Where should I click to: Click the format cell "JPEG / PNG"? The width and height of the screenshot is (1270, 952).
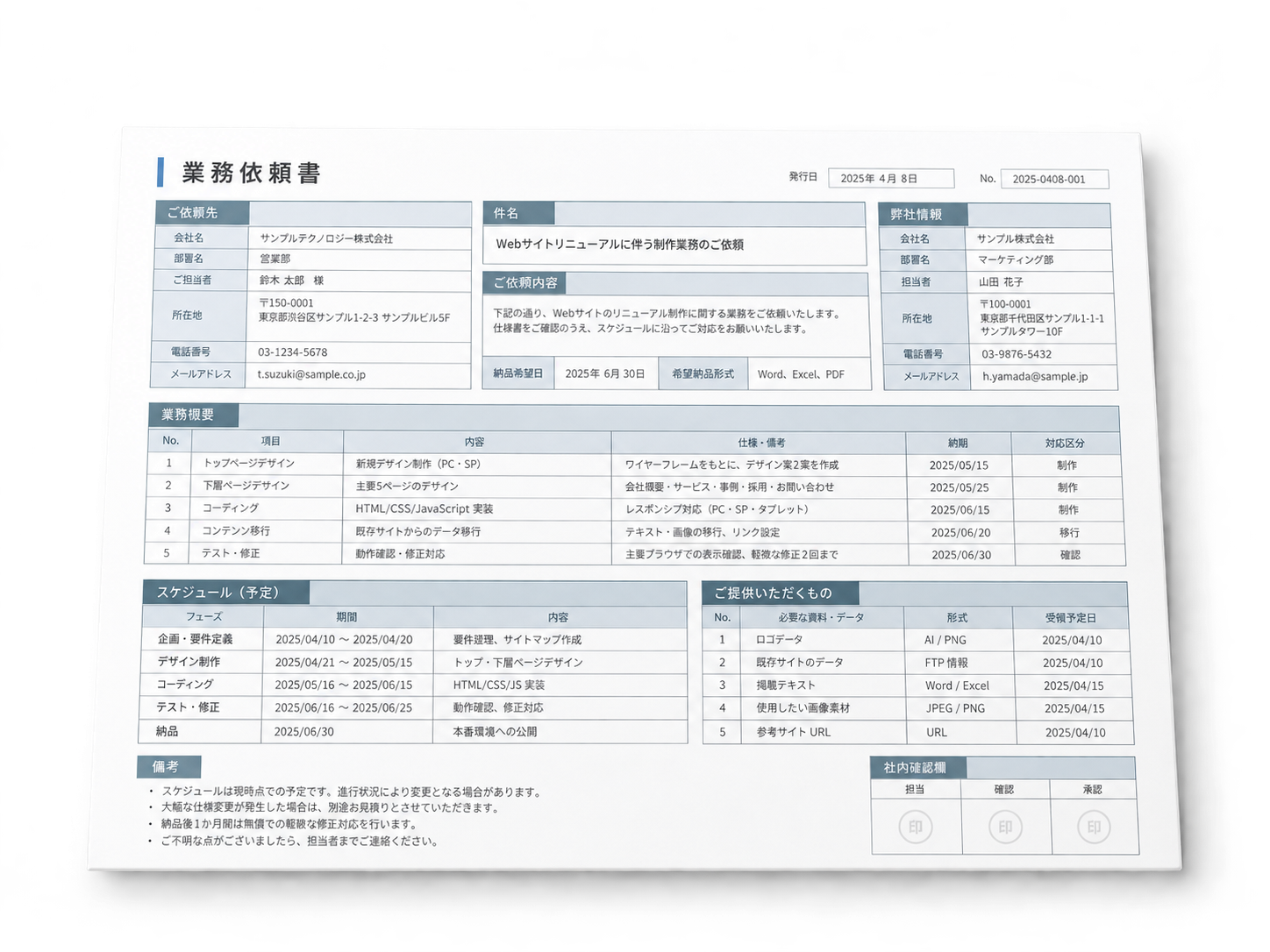click(x=955, y=709)
